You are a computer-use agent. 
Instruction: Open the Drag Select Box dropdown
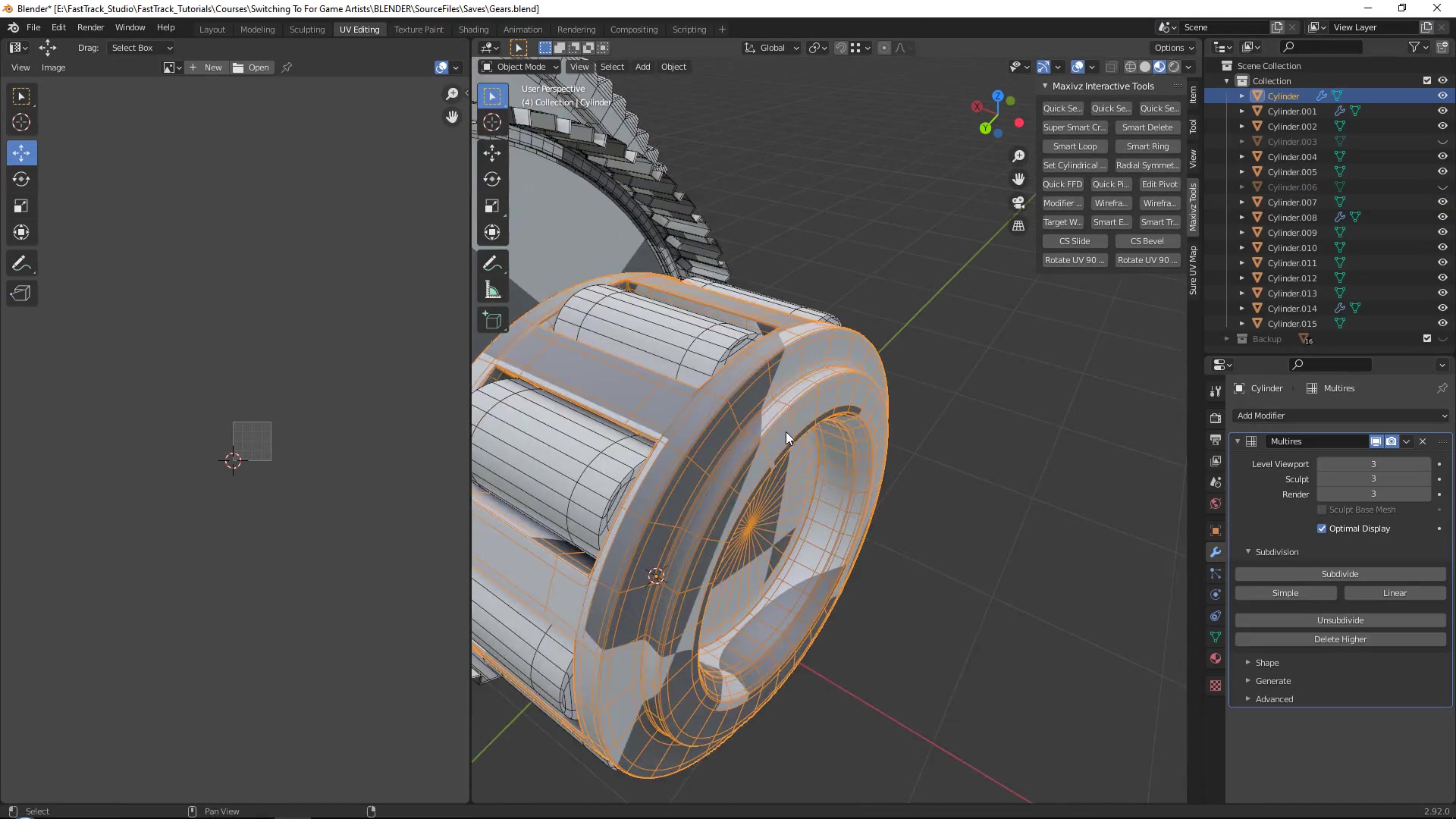pyautogui.click(x=141, y=48)
